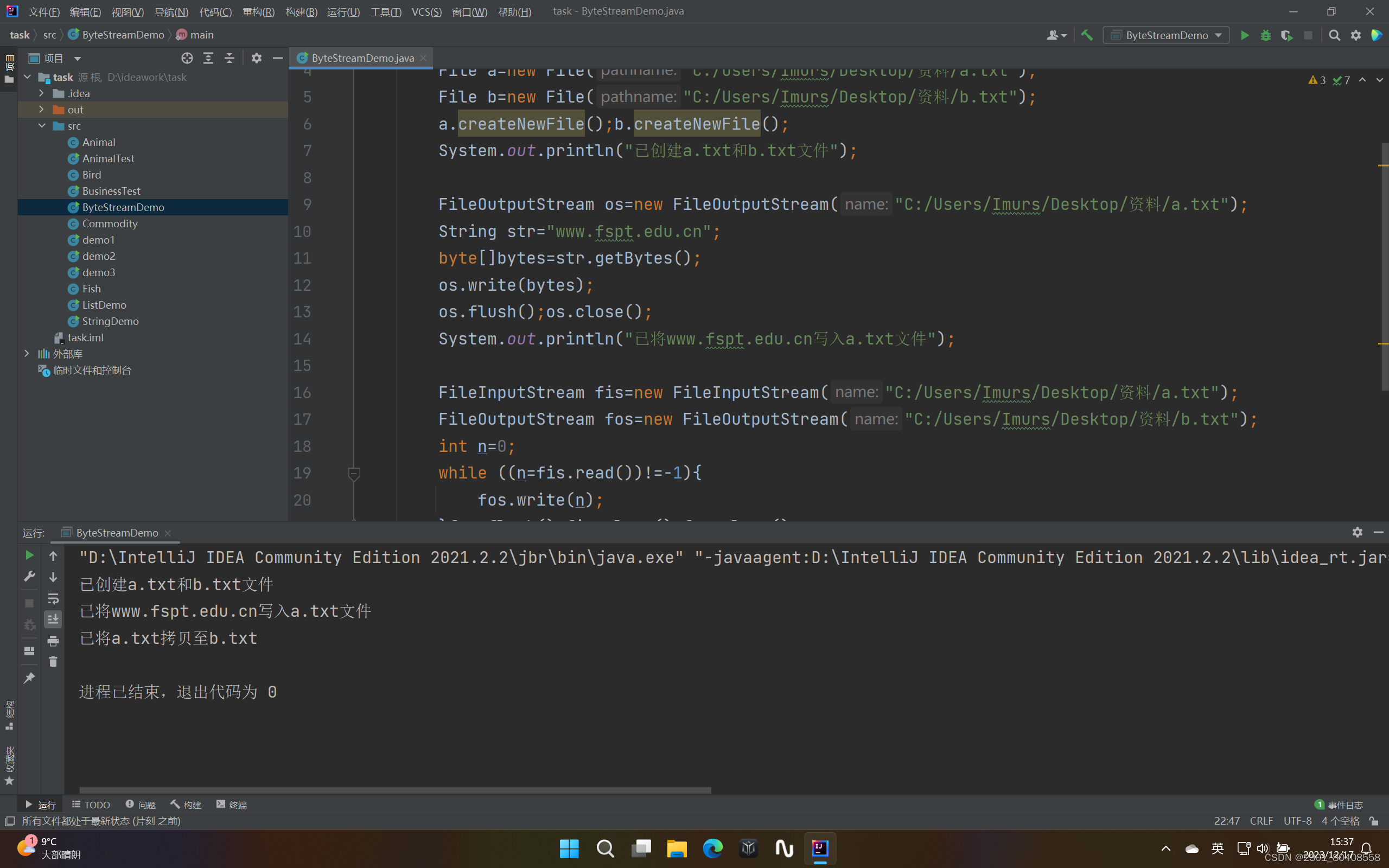Open the JetBrains toolbox icon top right
Screen dimensions: 1389x868
point(1377,35)
